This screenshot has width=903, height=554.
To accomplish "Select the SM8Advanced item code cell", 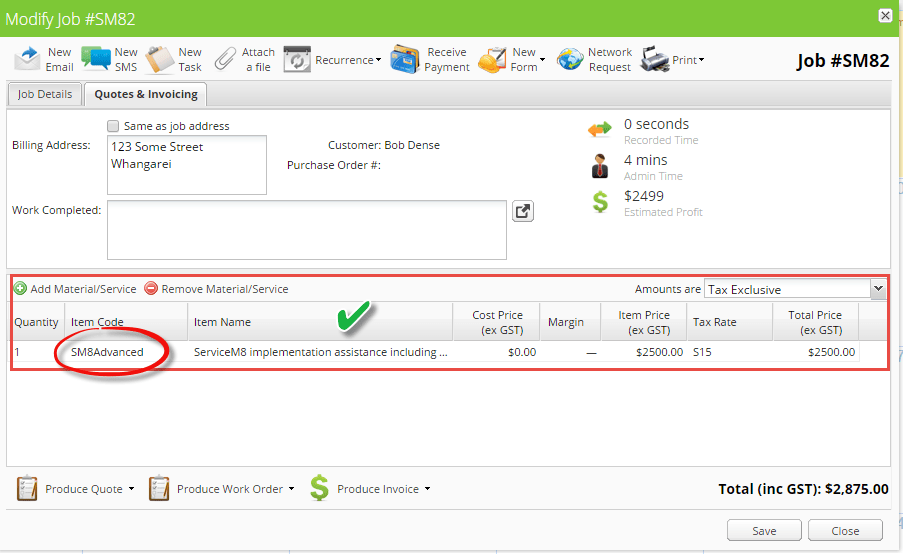I will [x=107, y=352].
